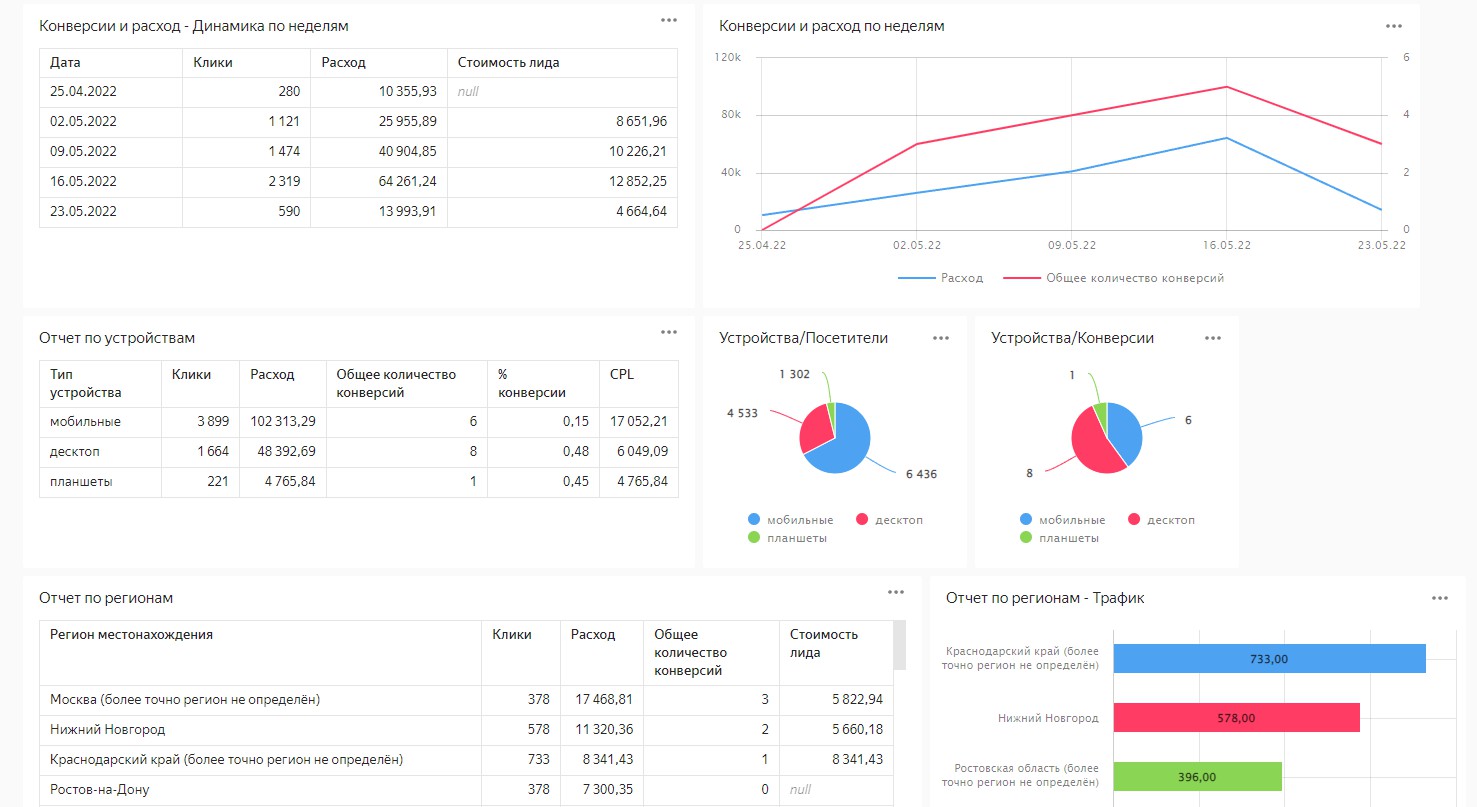Select the 16.05.2022 date cell in the weekly table

coord(111,182)
